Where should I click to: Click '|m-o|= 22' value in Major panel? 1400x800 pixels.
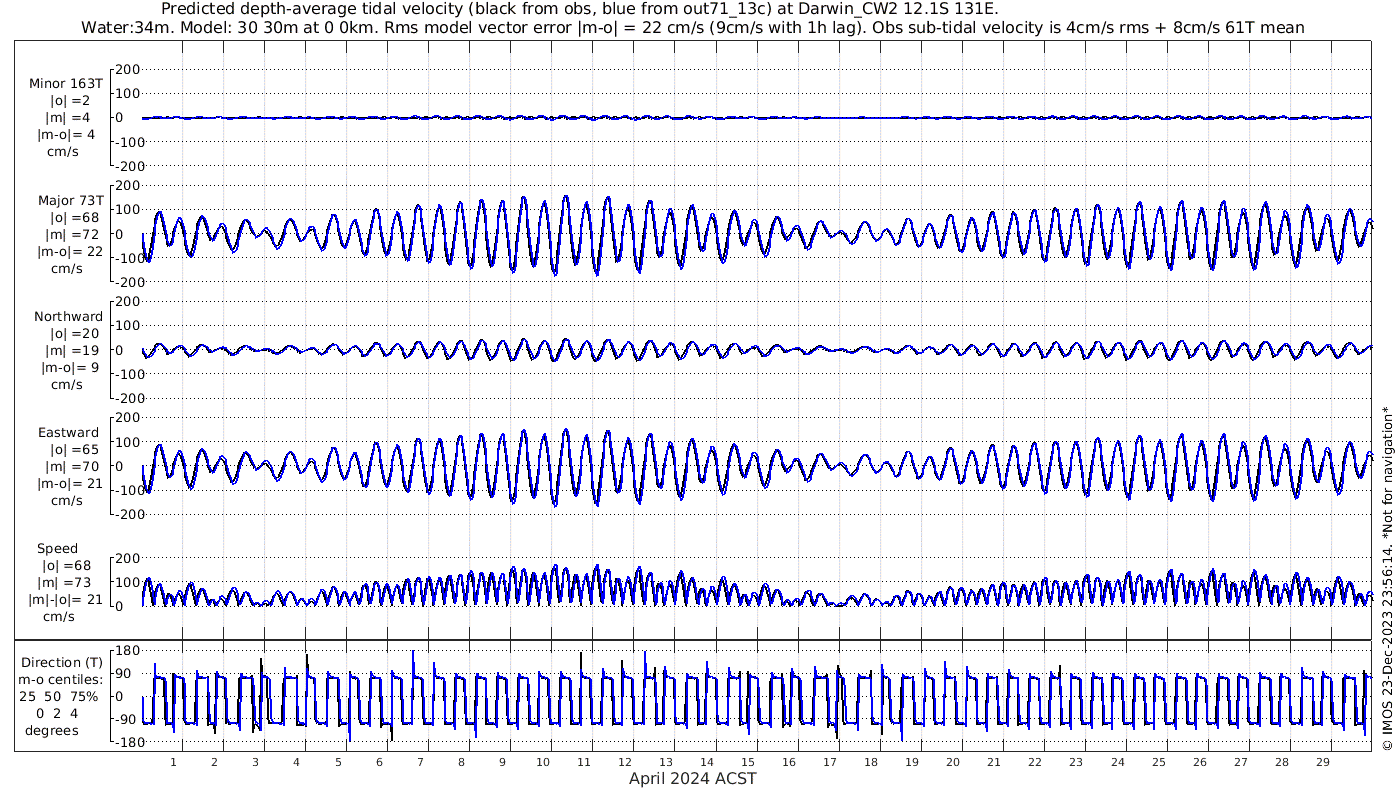click(x=70, y=252)
